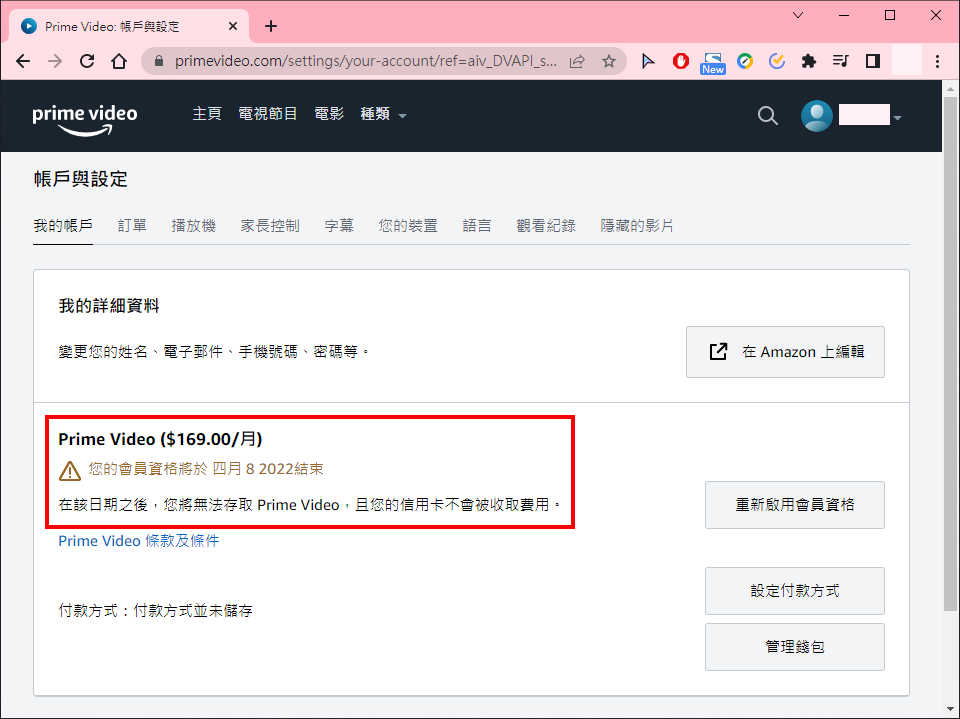The height and width of the screenshot is (719, 960).
Task: Open the 您的裝置 tab
Action: (408, 226)
